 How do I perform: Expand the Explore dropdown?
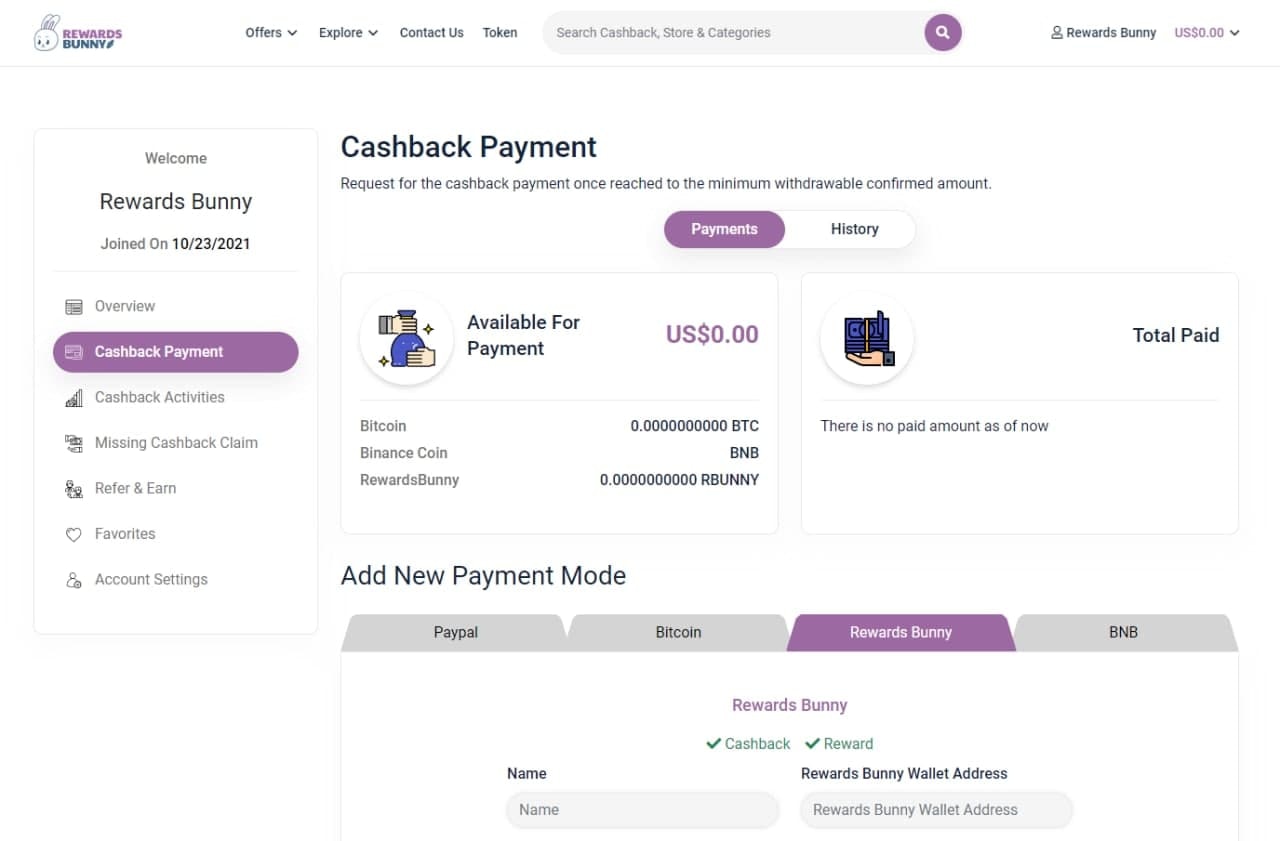(x=347, y=32)
